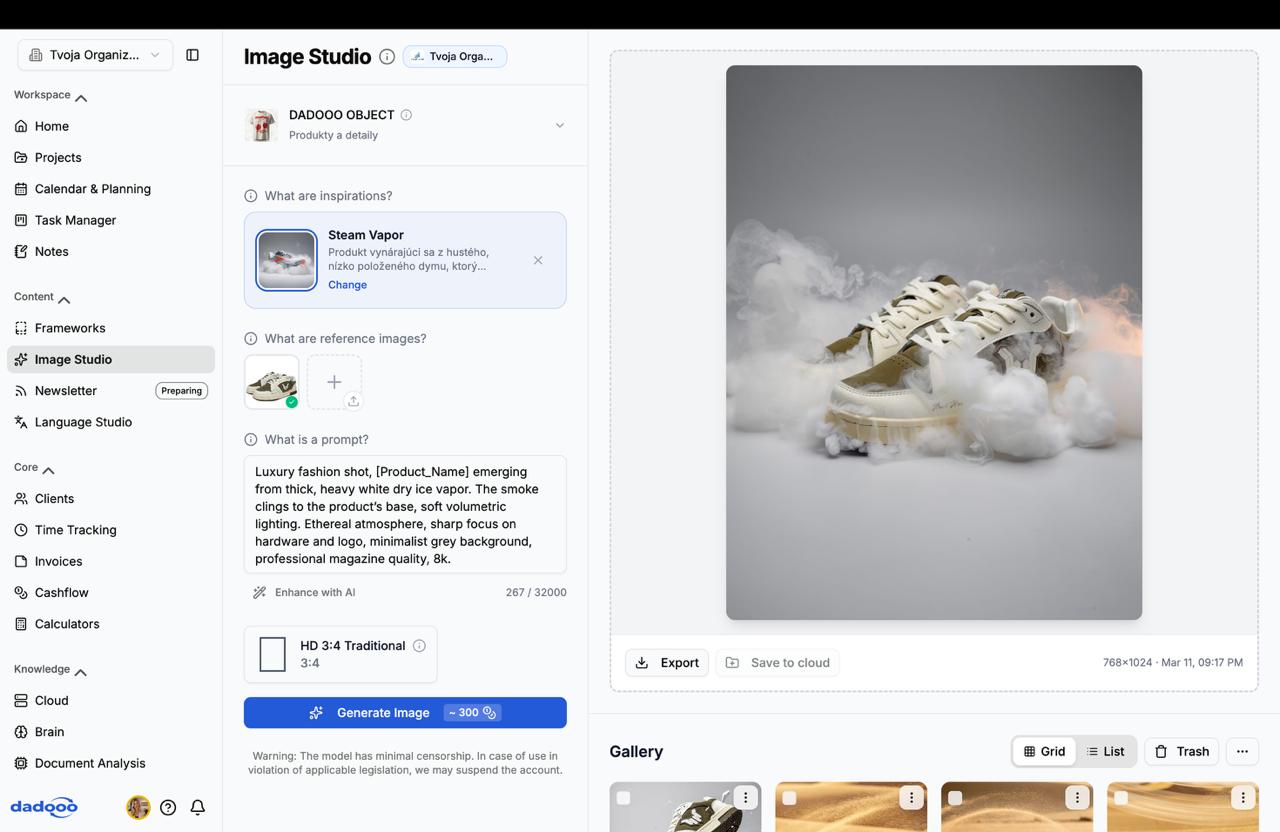This screenshot has height=832, width=1280.
Task: Click the notifications bell icon
Action: pyautogui.click(x=198, y=807)
